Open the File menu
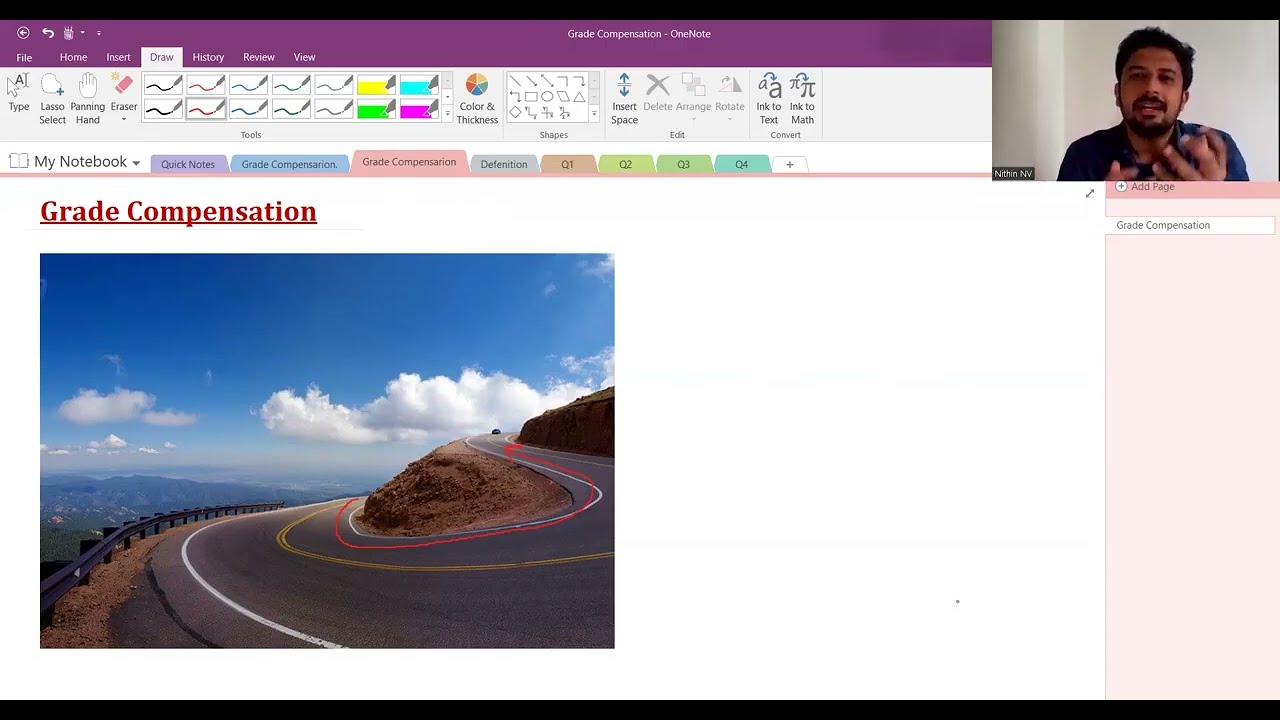 (x=24, y=57)
